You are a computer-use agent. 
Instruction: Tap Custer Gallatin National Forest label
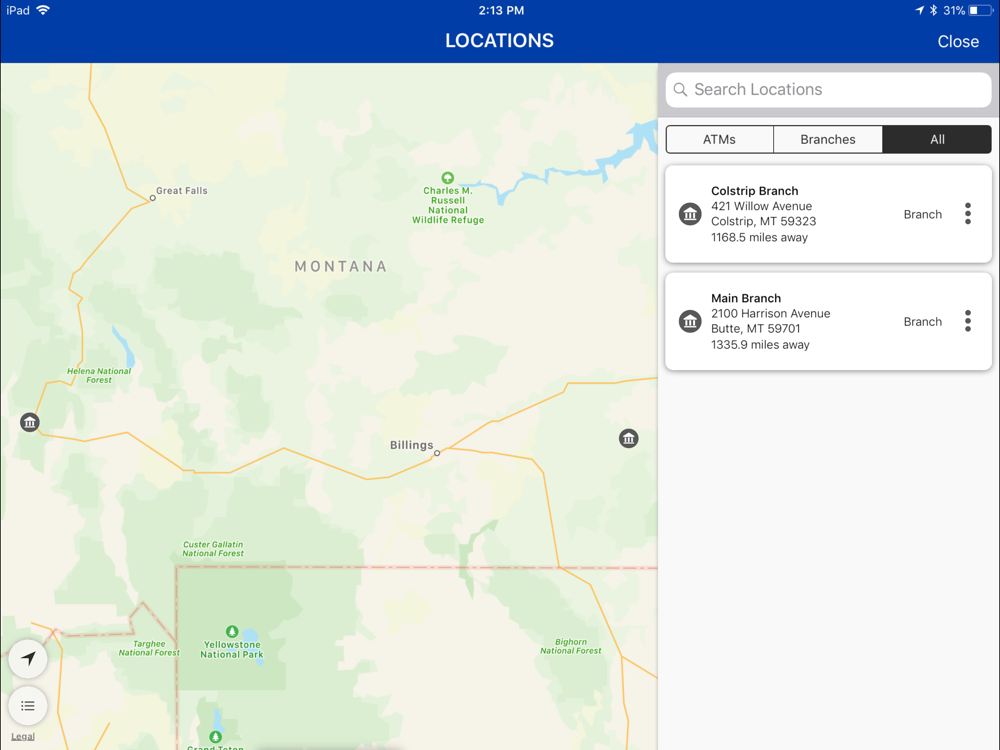(213, 549)
